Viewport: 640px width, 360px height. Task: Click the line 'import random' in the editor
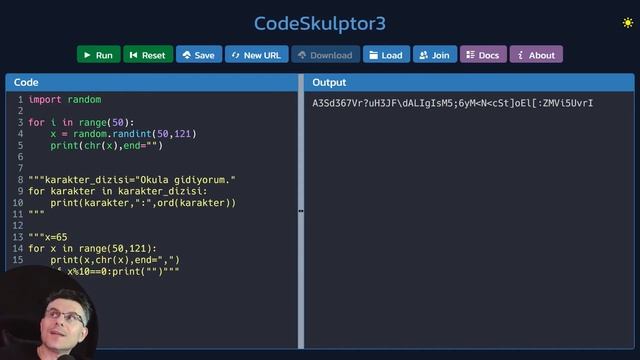(x=64, y=100)
